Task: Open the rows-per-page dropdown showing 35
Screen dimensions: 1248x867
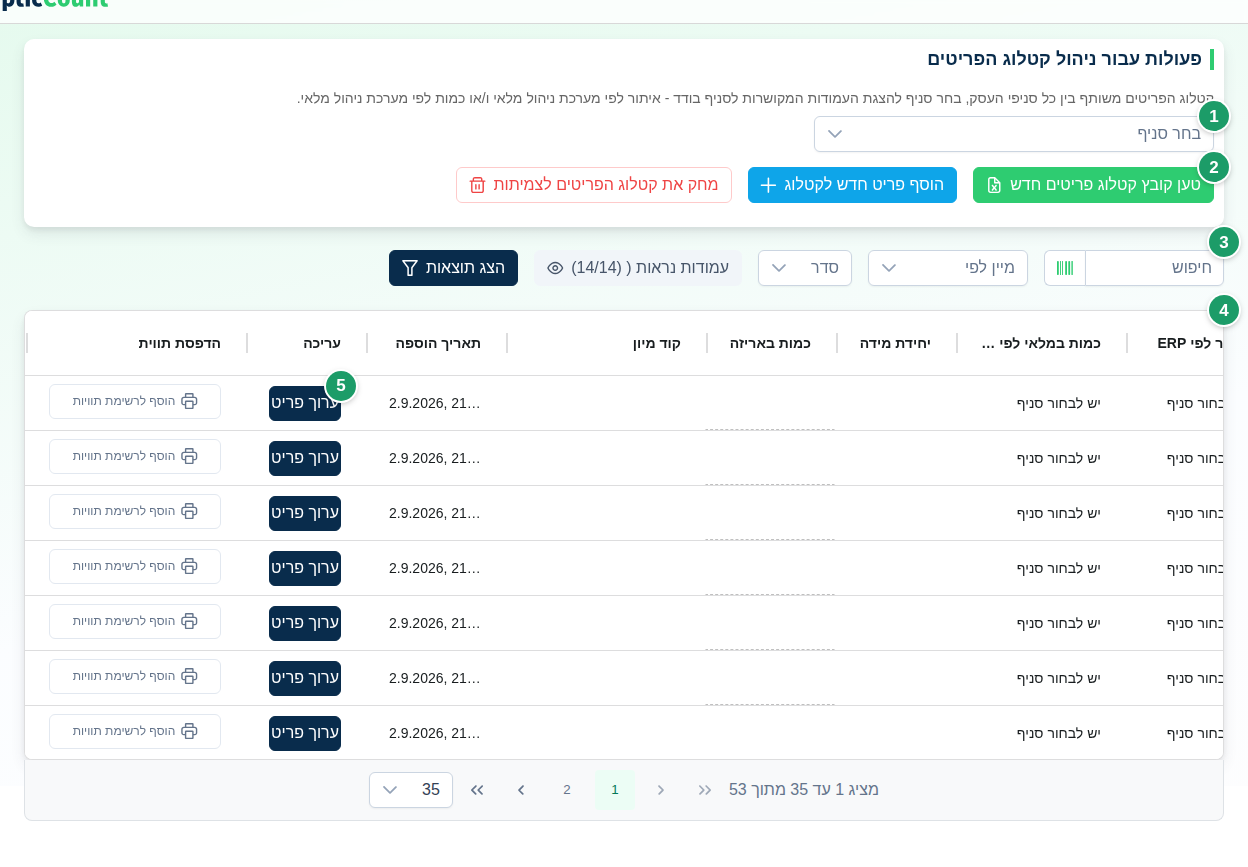Action: point(411,790)
